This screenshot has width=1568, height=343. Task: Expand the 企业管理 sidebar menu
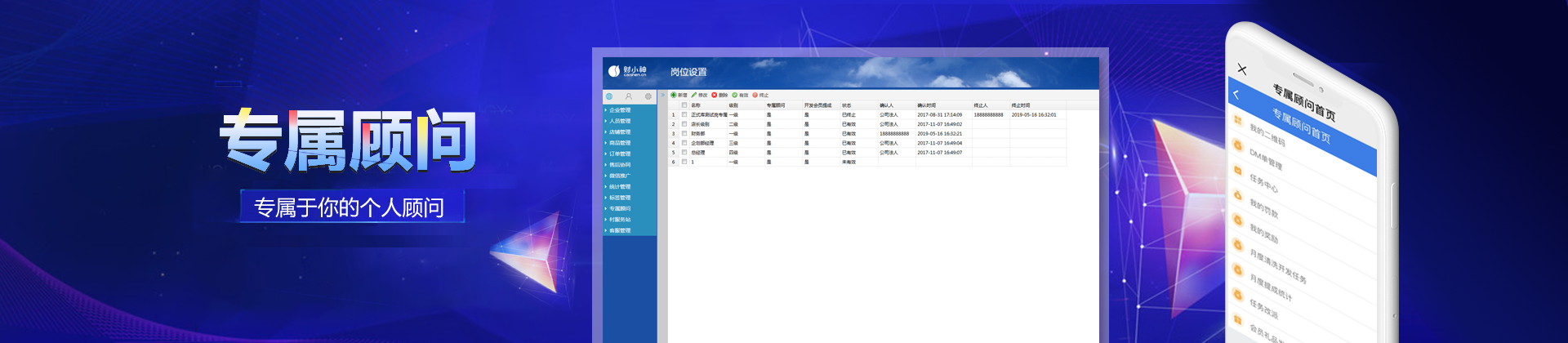coord(619,110)
